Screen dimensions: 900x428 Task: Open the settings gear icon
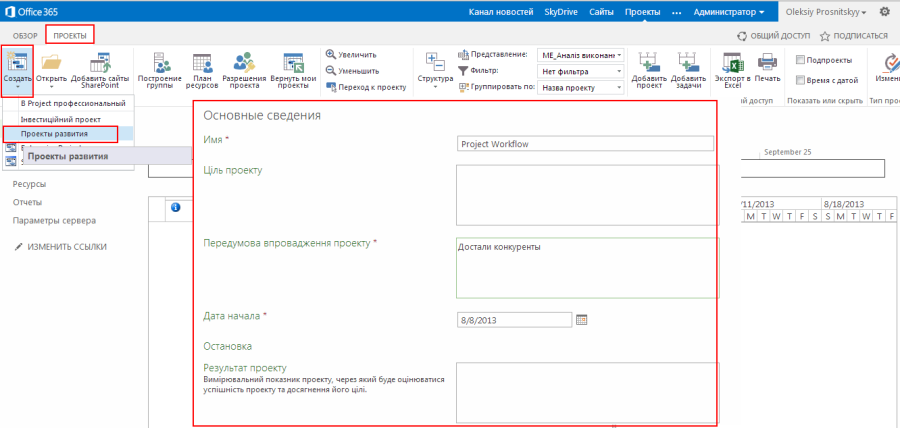885,11
